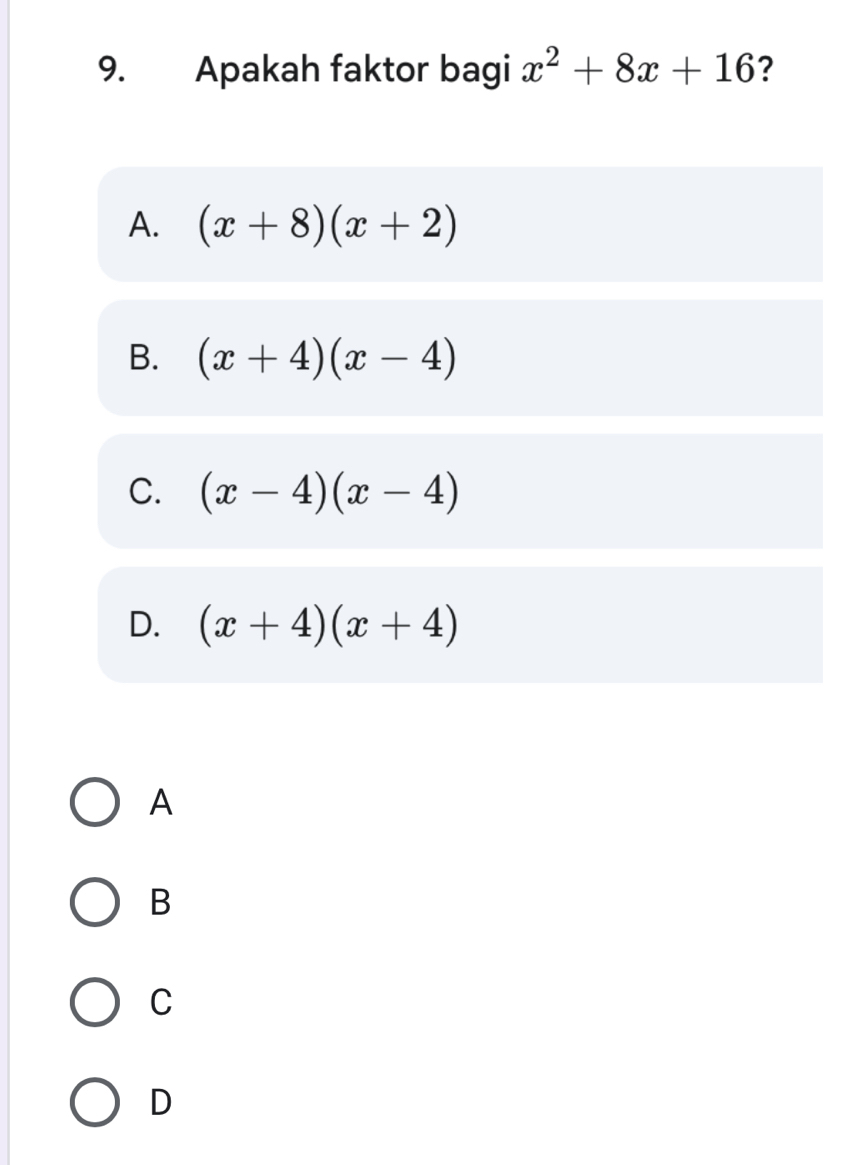This screenshot has width=867, height=1165.
Task: Select radio button D
Action: (95, 1103)
